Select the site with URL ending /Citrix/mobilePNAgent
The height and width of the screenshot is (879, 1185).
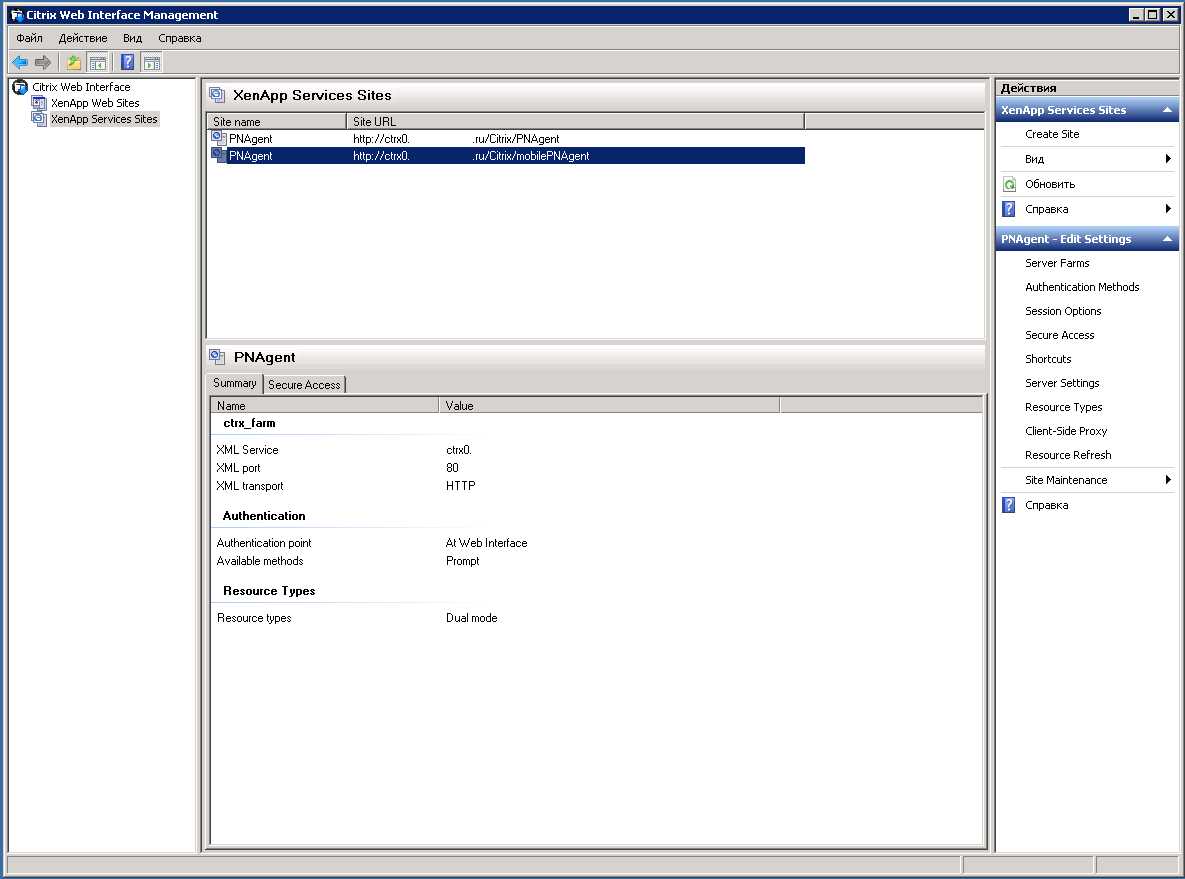coord(506,156)
